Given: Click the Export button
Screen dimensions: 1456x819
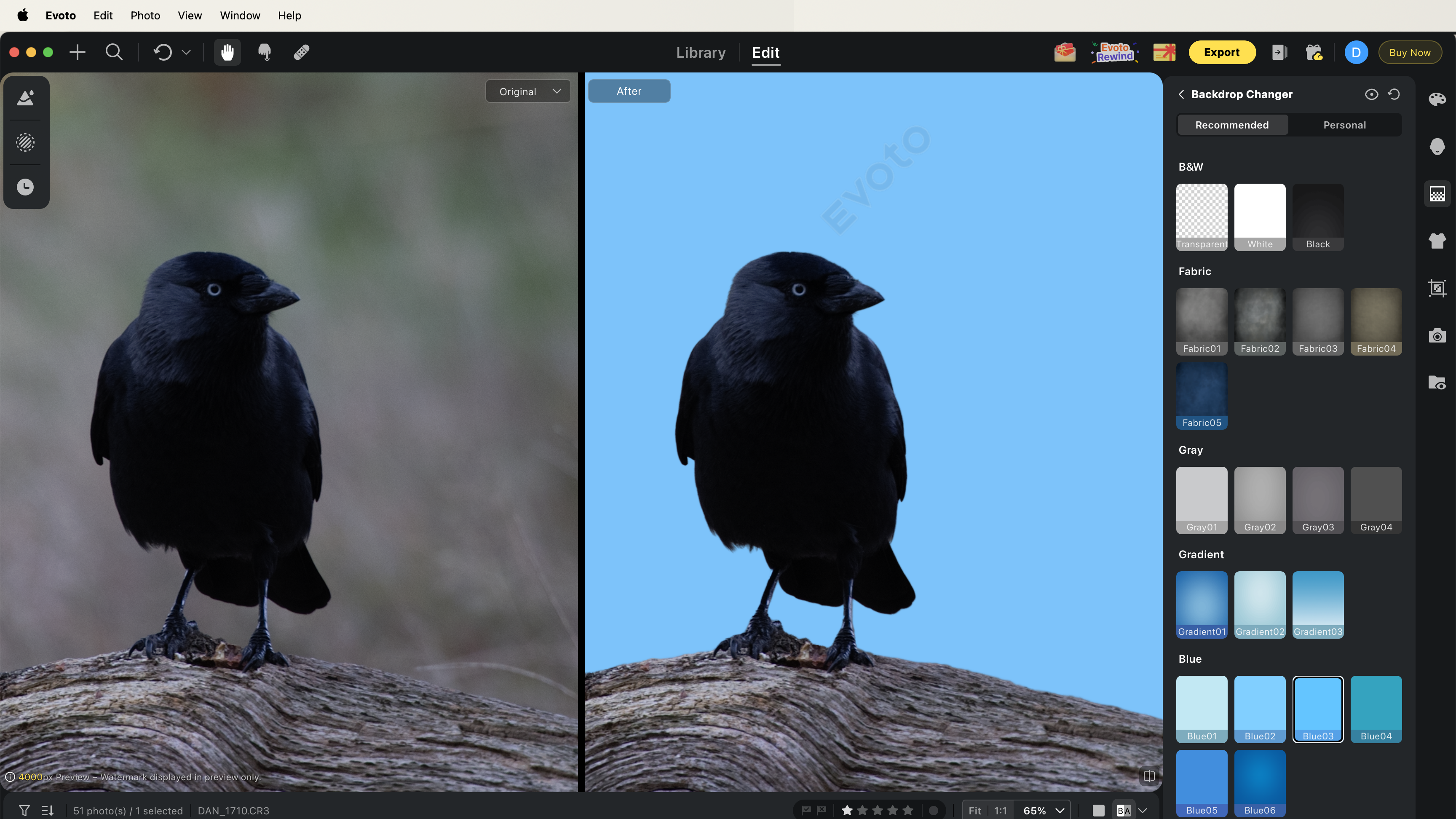Looking at the screenshot, I should pos(1222,52).
